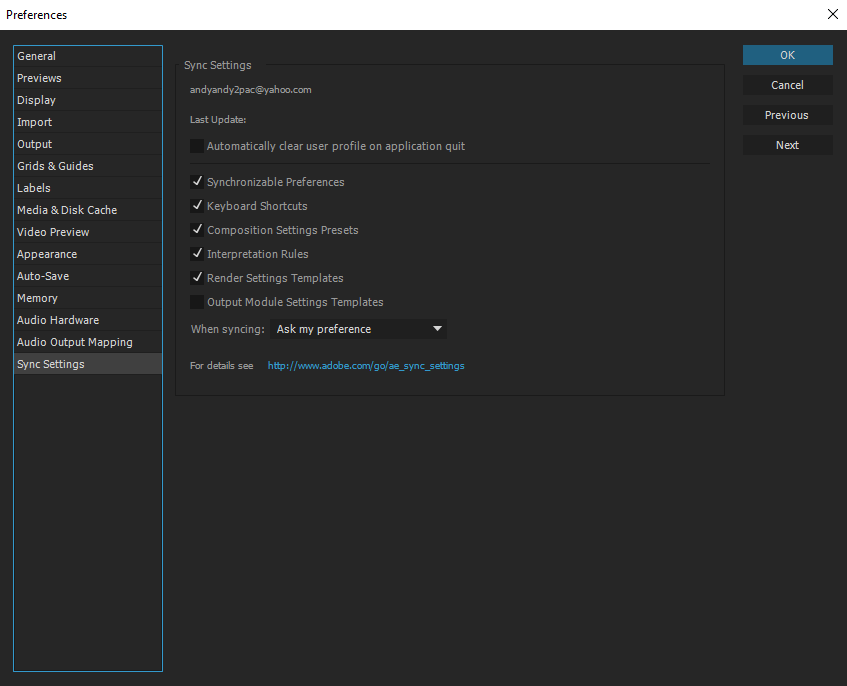Open the When syncing dropdown

click(358, 329)
